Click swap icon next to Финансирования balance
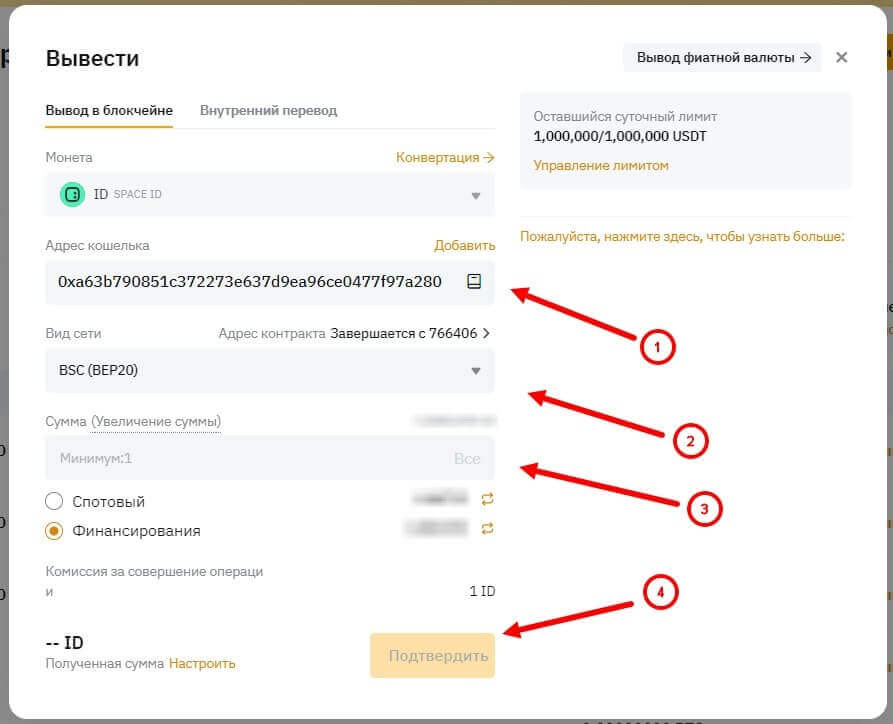 [488, 528]
